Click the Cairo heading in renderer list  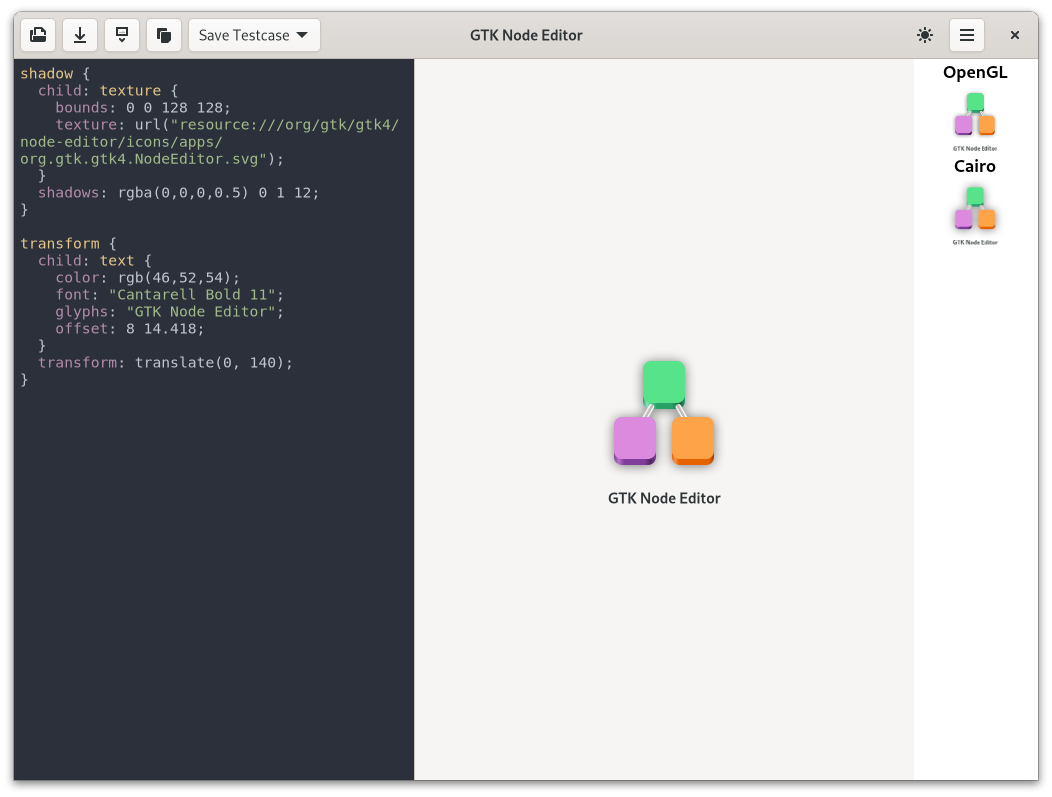975,166
